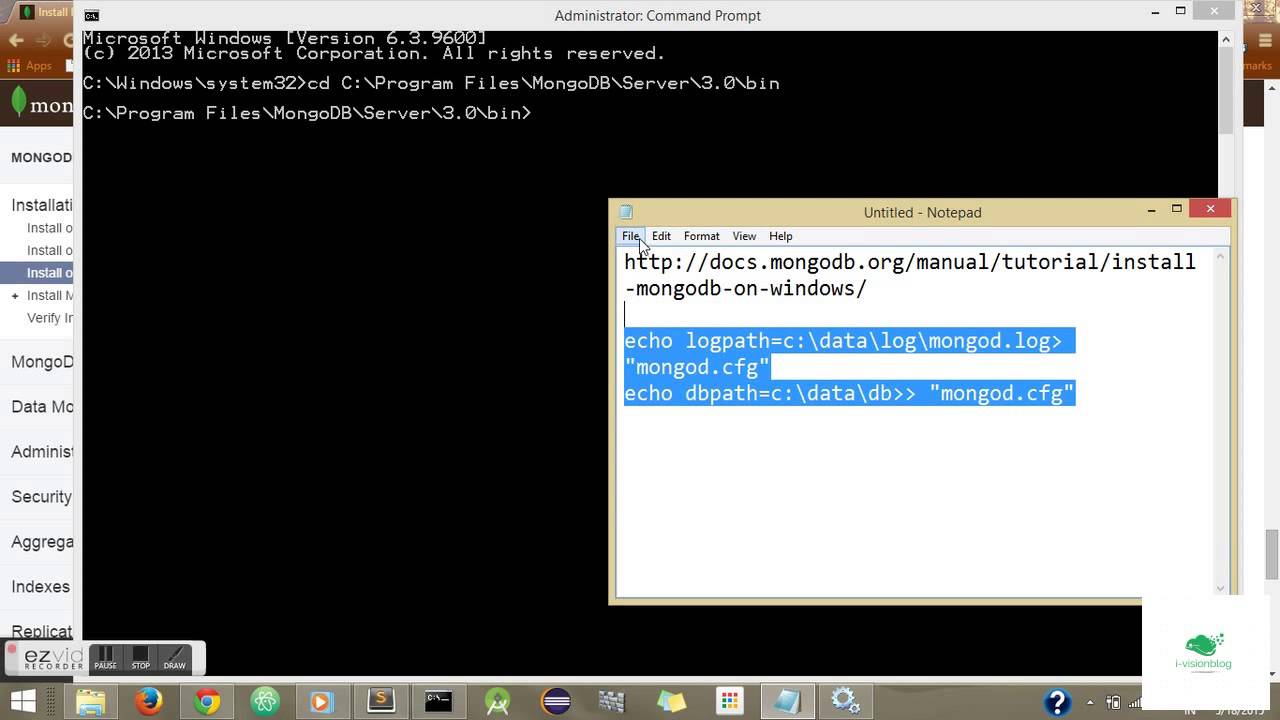Open Sublime Text from the taskbar
The image size is (1280, 720).
click(381, 701)
